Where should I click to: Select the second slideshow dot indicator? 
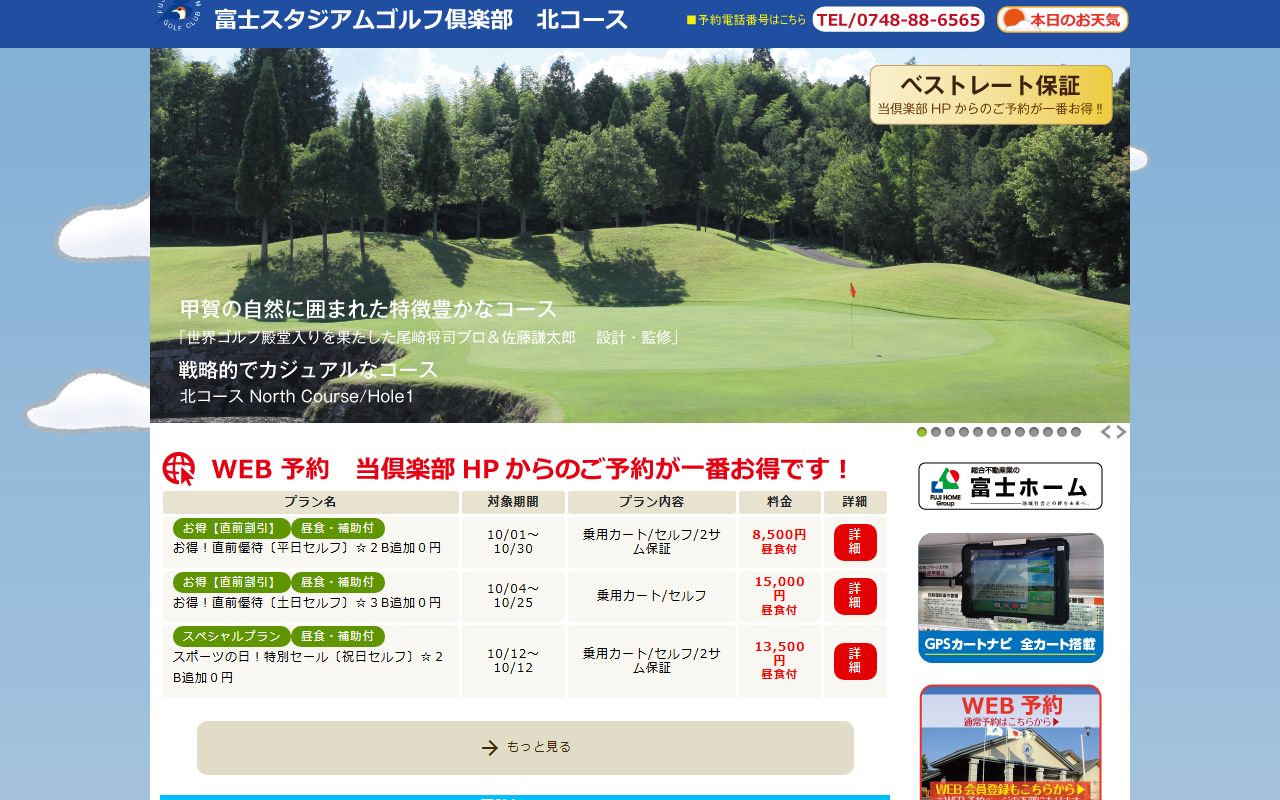(x=936, y=432)
